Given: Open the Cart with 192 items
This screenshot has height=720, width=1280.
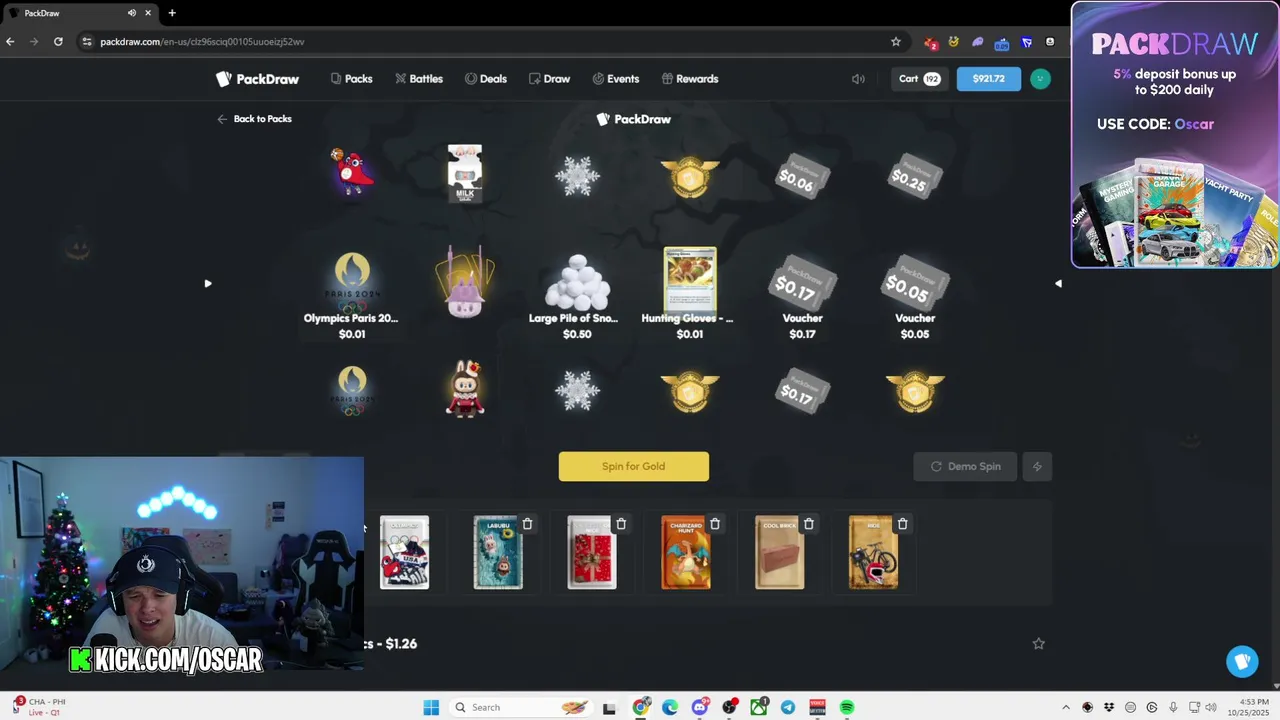Looking at the screenshot, I should point(919,79).
